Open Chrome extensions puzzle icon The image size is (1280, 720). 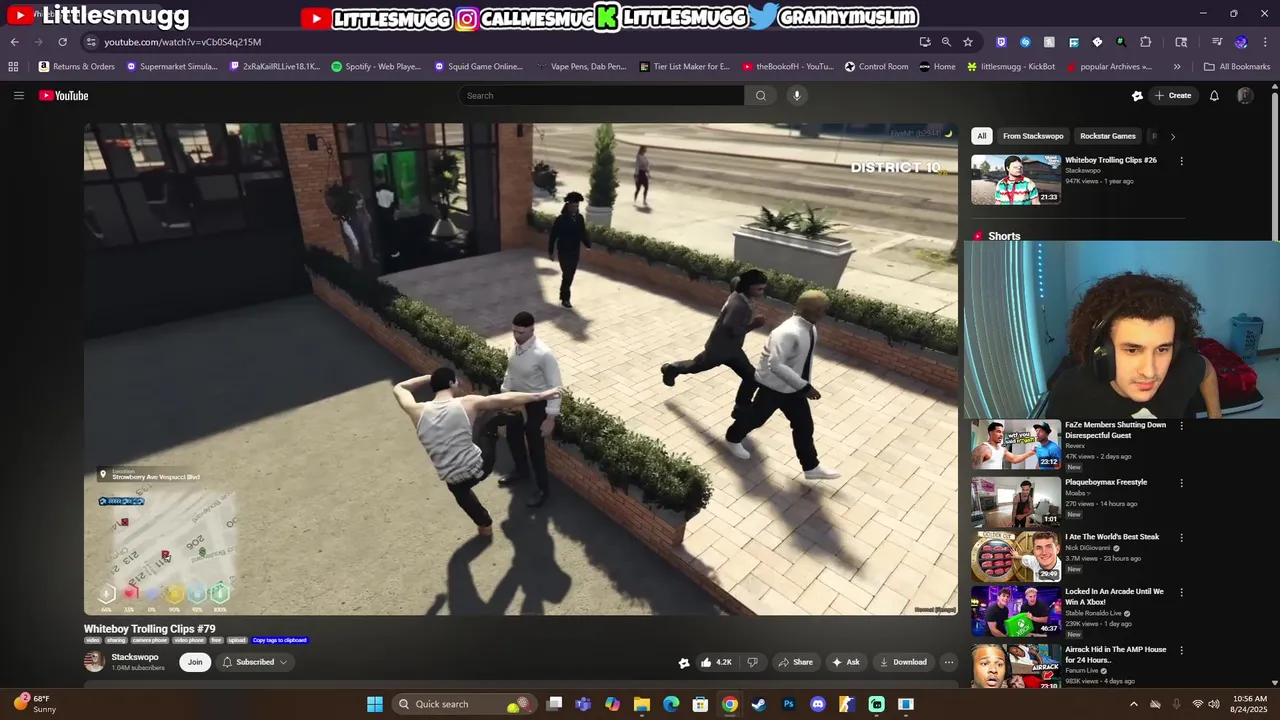pos(1146,42)
